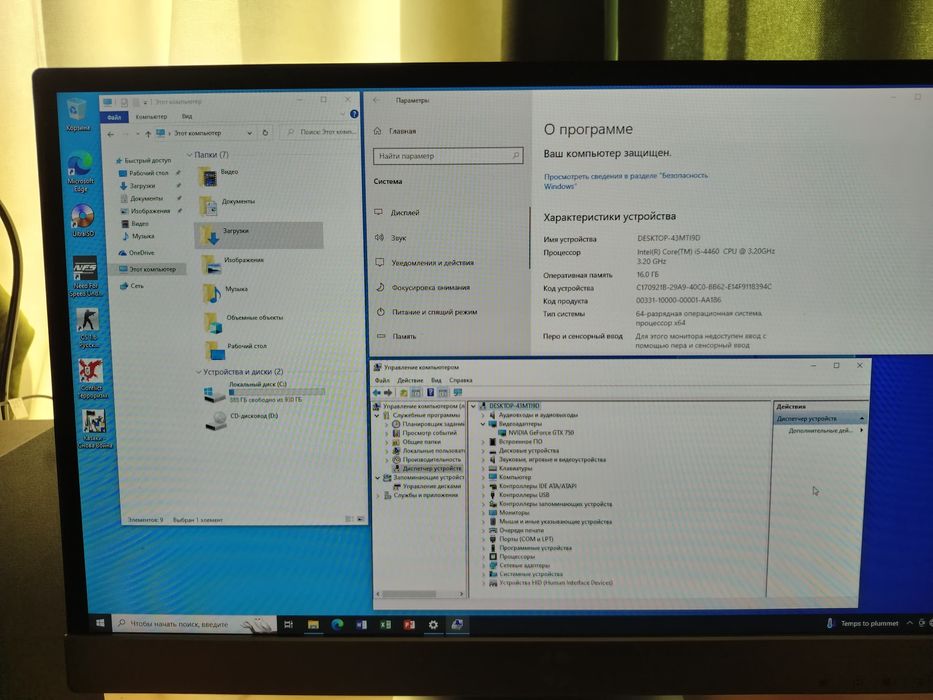
Task: Select CD-дисковод (D:) drive
Action: pyautogui.click(x=241, y=421)
